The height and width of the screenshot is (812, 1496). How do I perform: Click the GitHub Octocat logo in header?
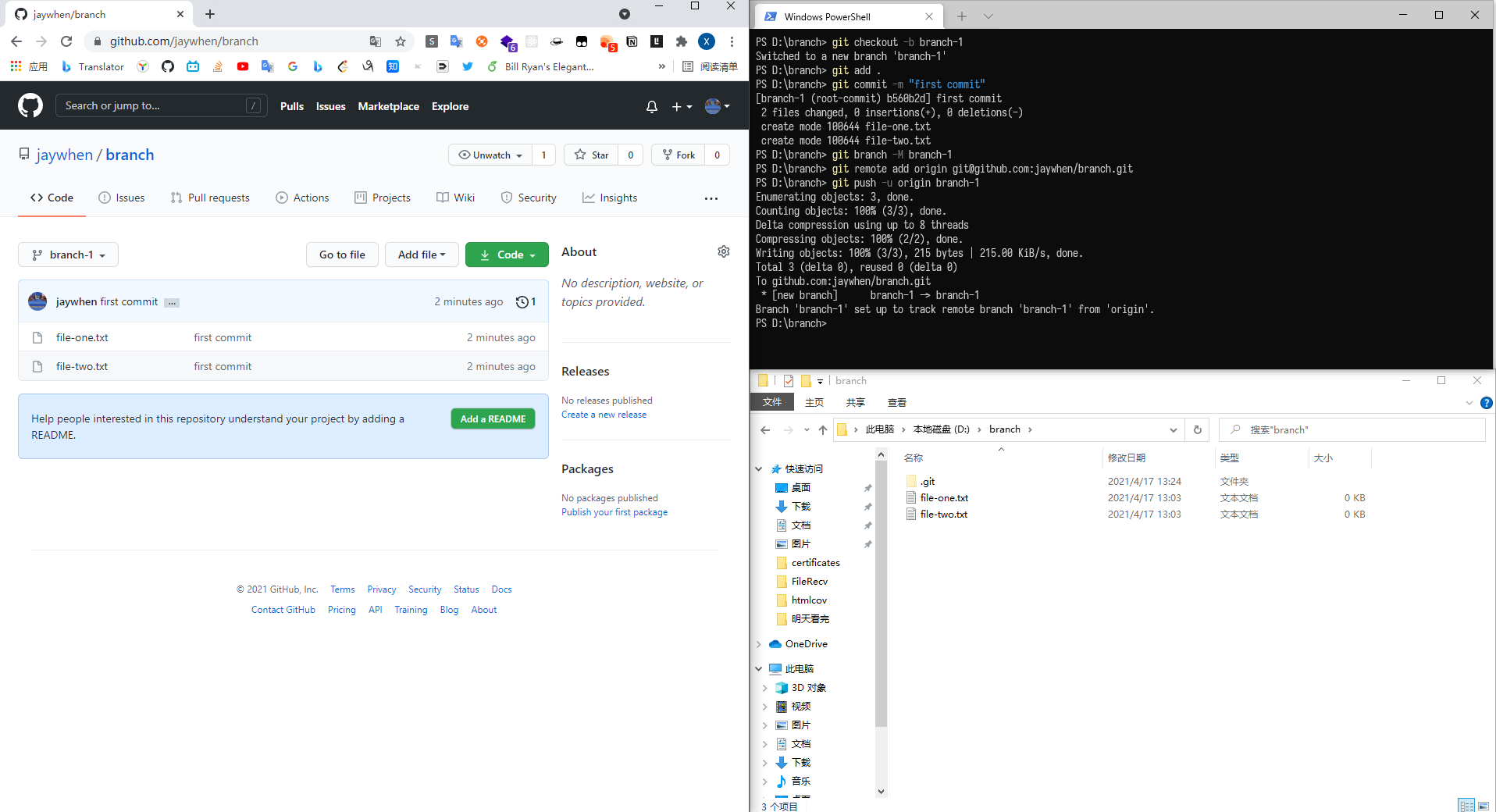tap(30, 105)
